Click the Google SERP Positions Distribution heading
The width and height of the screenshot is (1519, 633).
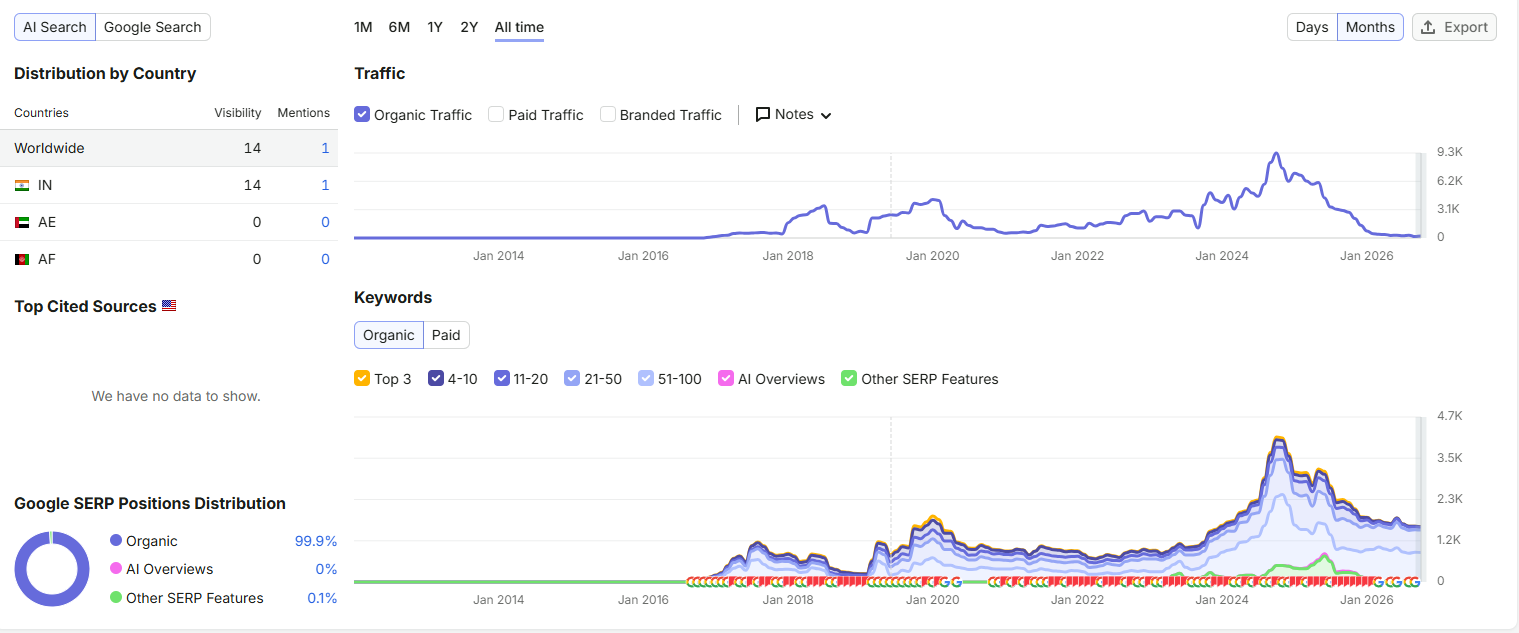(x=150, y=503)
